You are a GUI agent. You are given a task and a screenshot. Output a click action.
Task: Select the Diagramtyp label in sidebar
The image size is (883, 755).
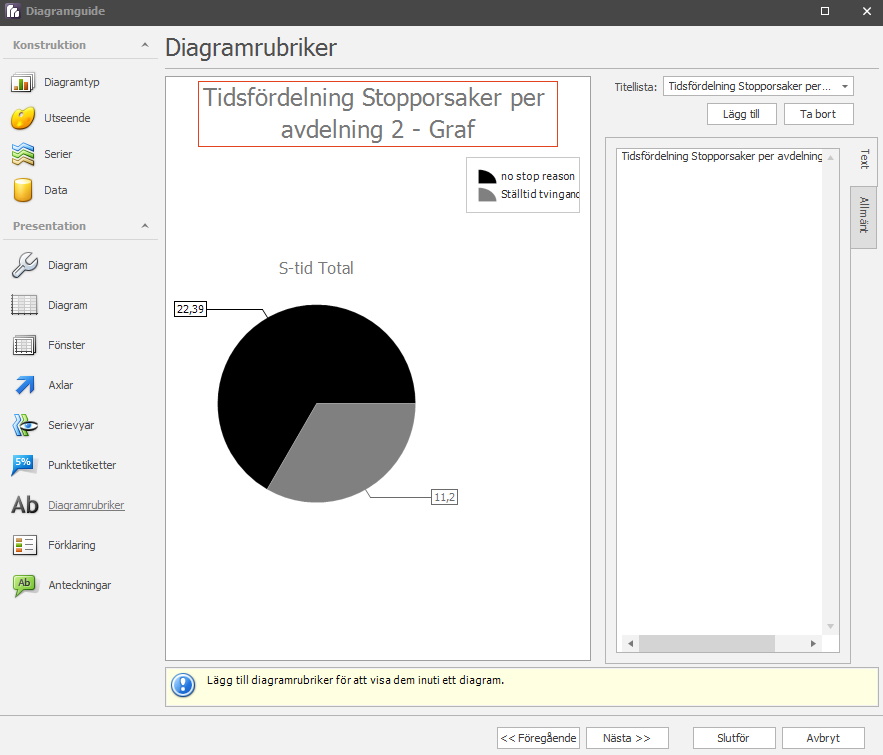[72, 82]
